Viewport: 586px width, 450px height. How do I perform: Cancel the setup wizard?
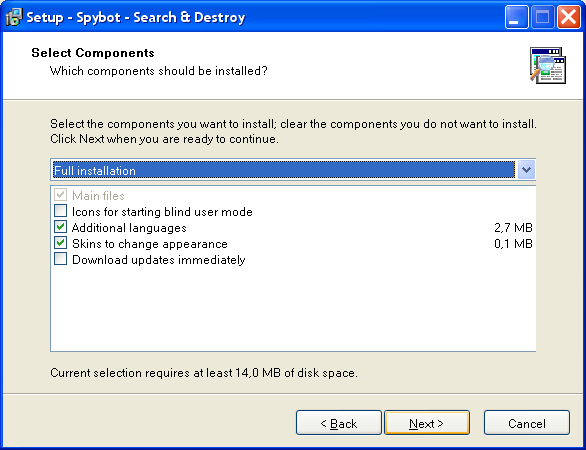[x=527, y=423]
